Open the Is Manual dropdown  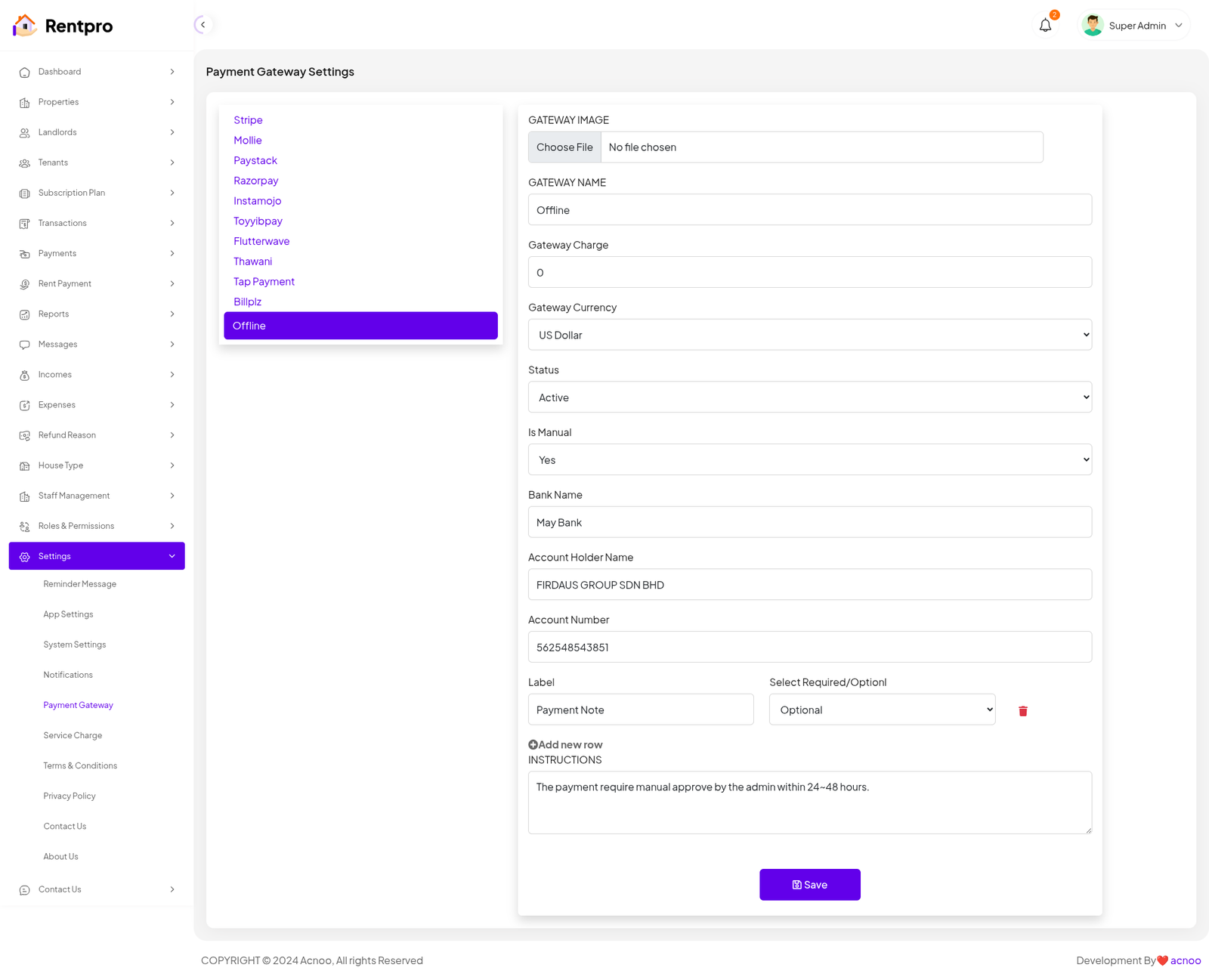pyautogui.click(x=809, y=460)
